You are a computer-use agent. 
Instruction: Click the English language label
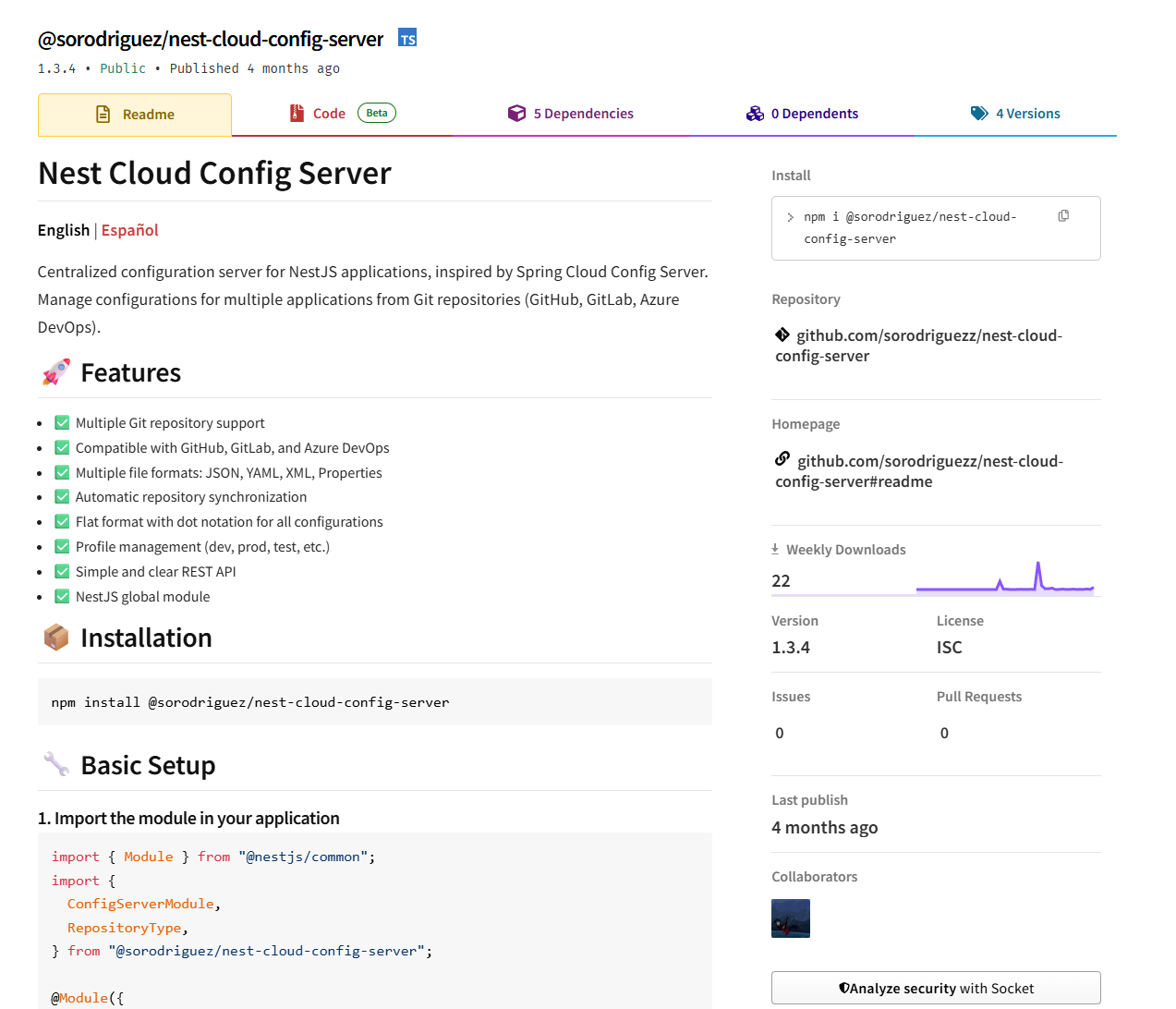pos(64,230)
